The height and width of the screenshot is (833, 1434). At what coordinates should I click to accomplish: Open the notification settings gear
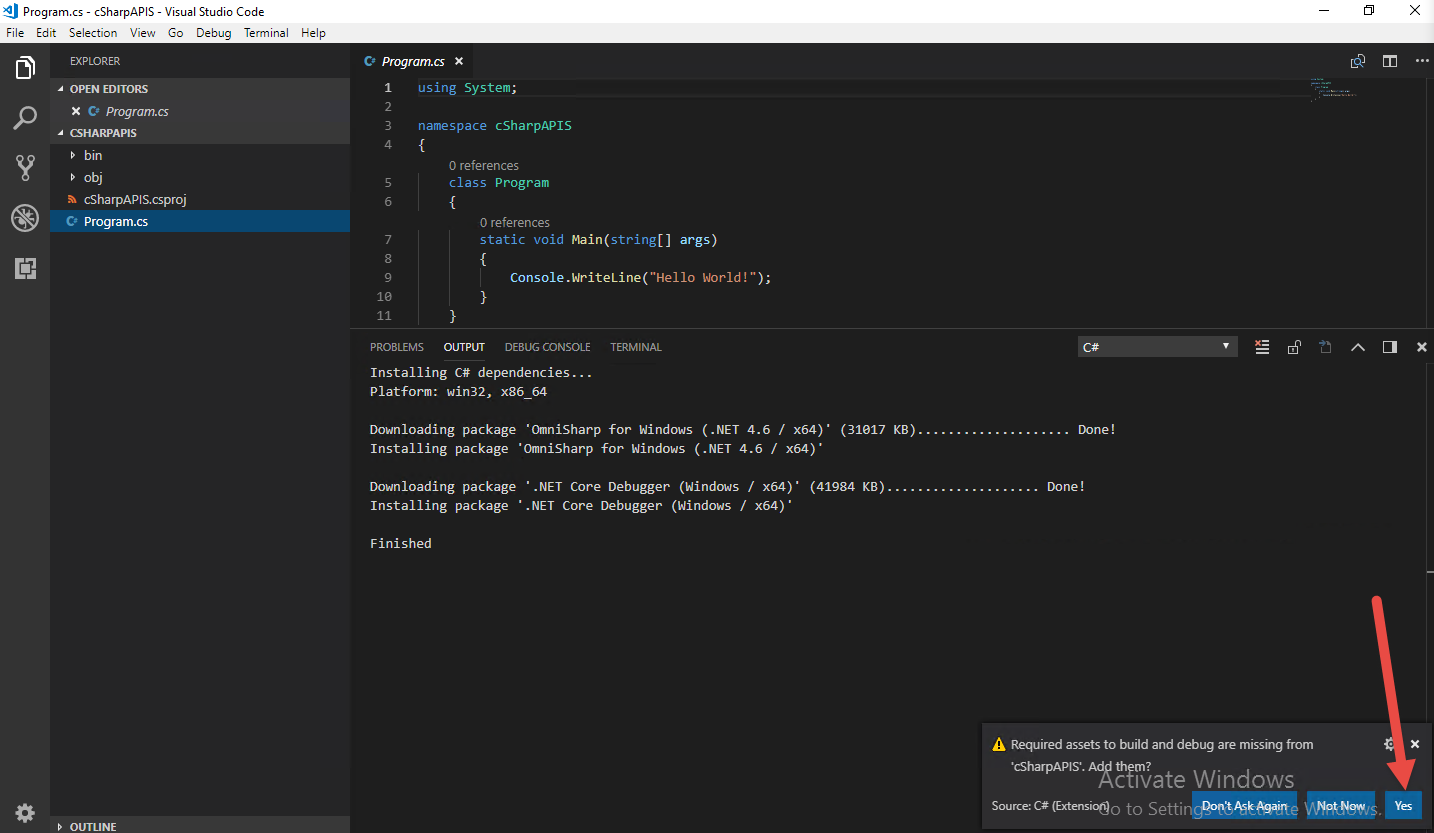(1389, 744)
